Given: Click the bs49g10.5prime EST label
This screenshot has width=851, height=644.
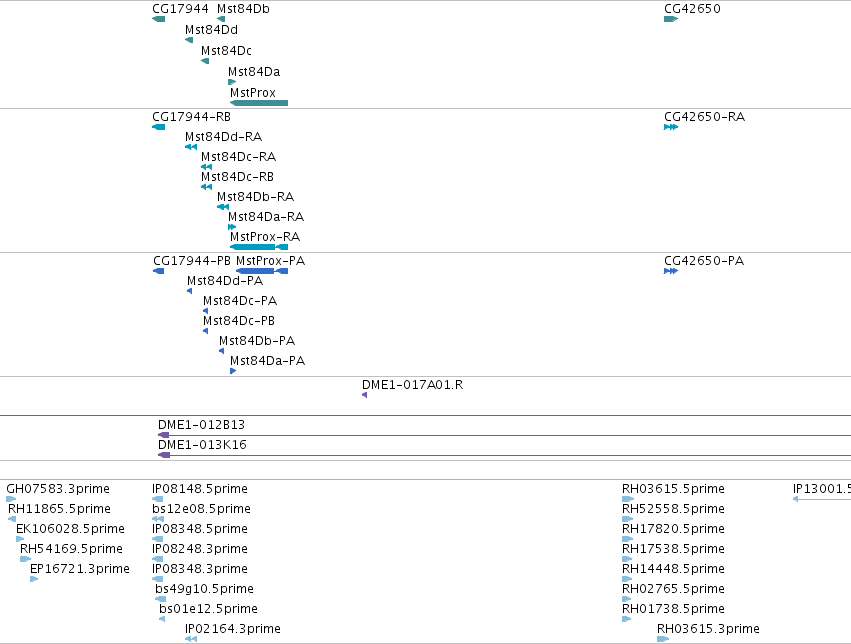Looking at the screenshot, I should pyautogui.click(x=205, y=589).
